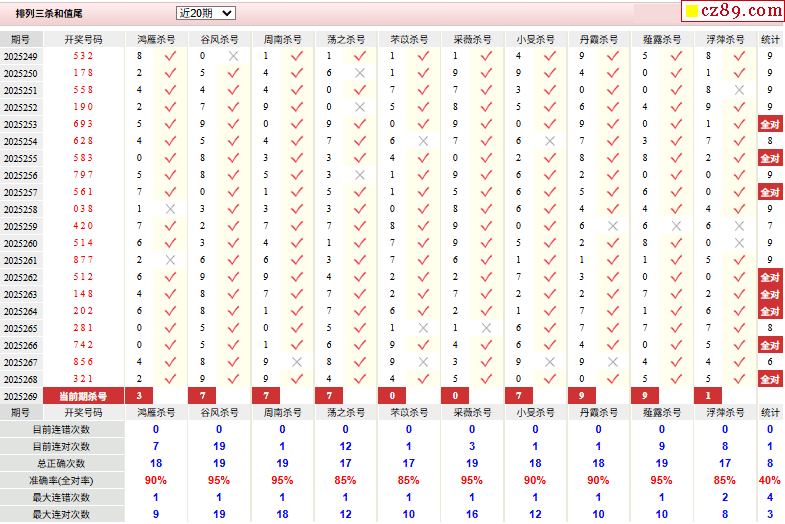Viewport: 785px width, 524px height.
Task: Click the 最大连对次数 row label
Action: 61,514
